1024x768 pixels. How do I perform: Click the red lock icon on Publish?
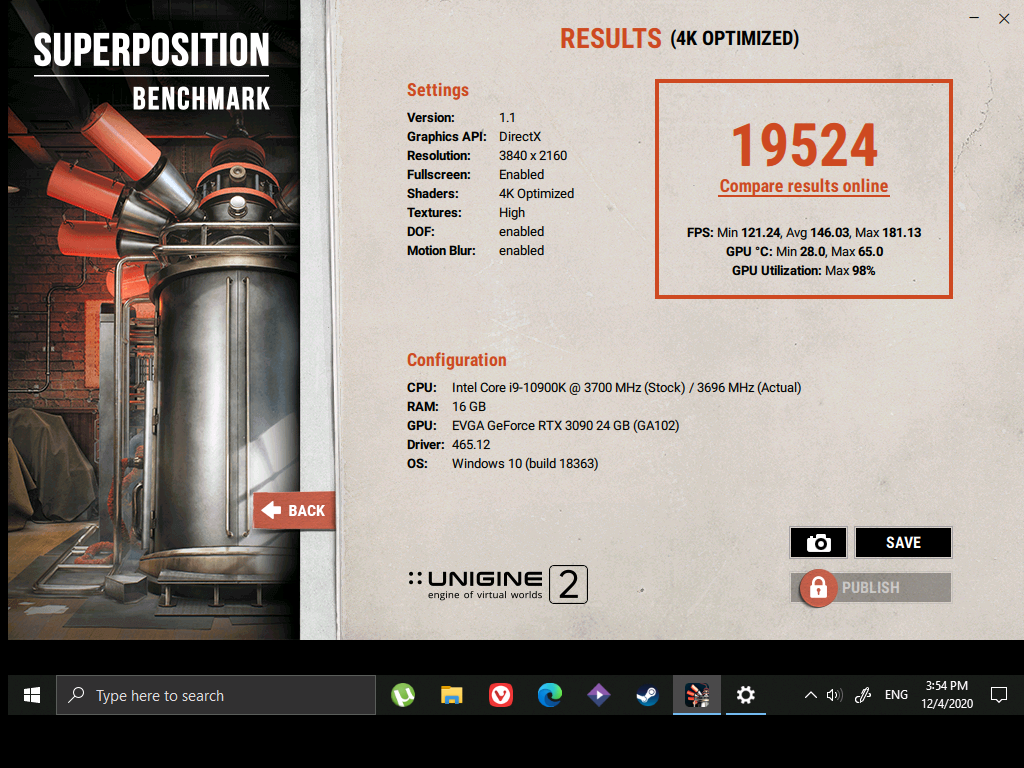tap(818, 588)
